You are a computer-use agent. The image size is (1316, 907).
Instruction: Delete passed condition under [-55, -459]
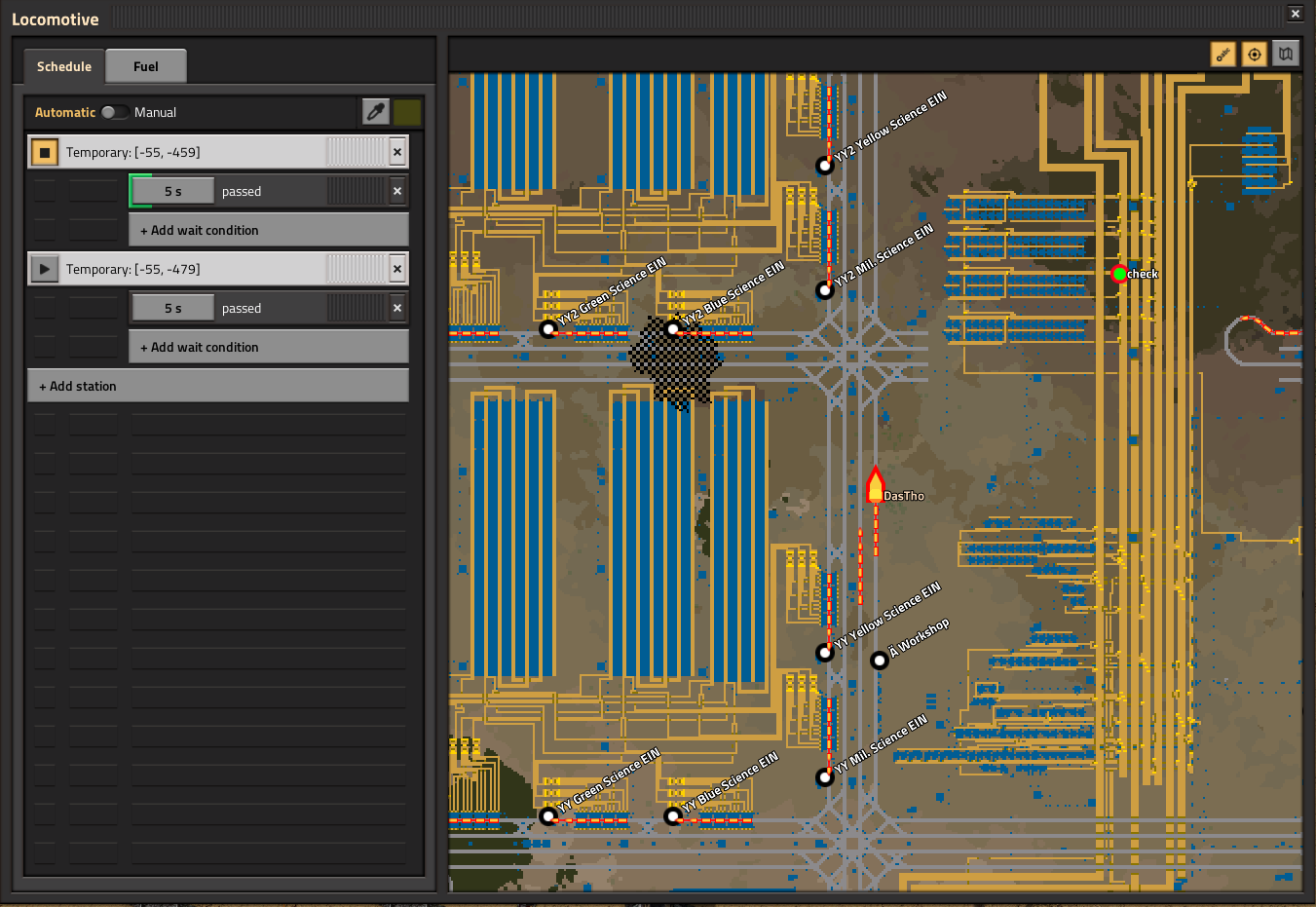tap(397, 191)
